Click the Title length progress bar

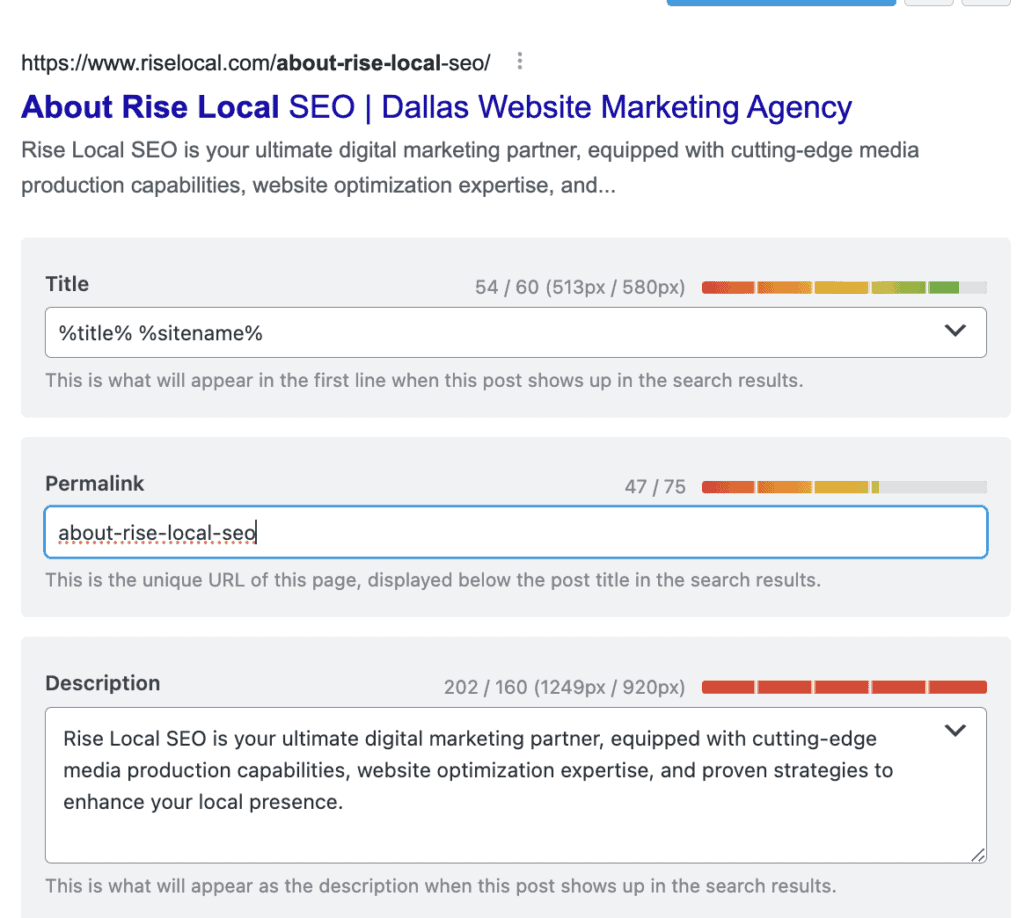tap(843, 288)
